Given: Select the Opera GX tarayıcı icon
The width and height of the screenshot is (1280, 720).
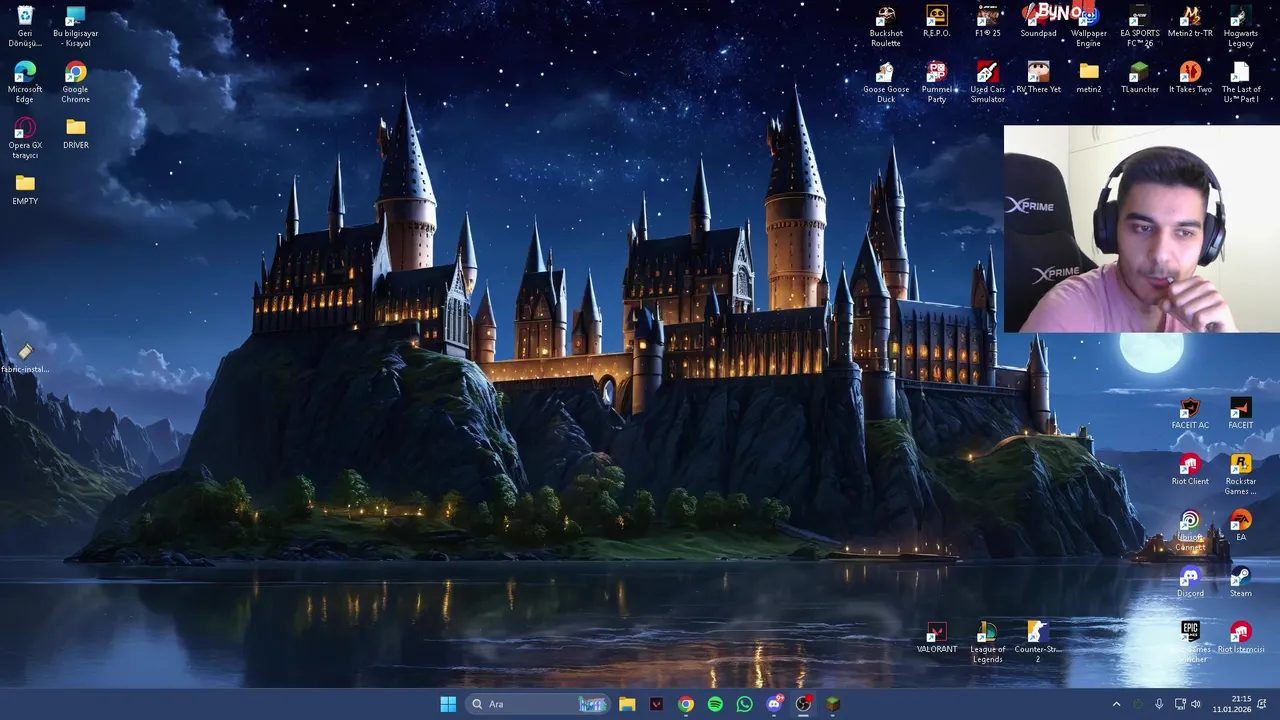Looking at the screenshot, I should tap(25, 138).
